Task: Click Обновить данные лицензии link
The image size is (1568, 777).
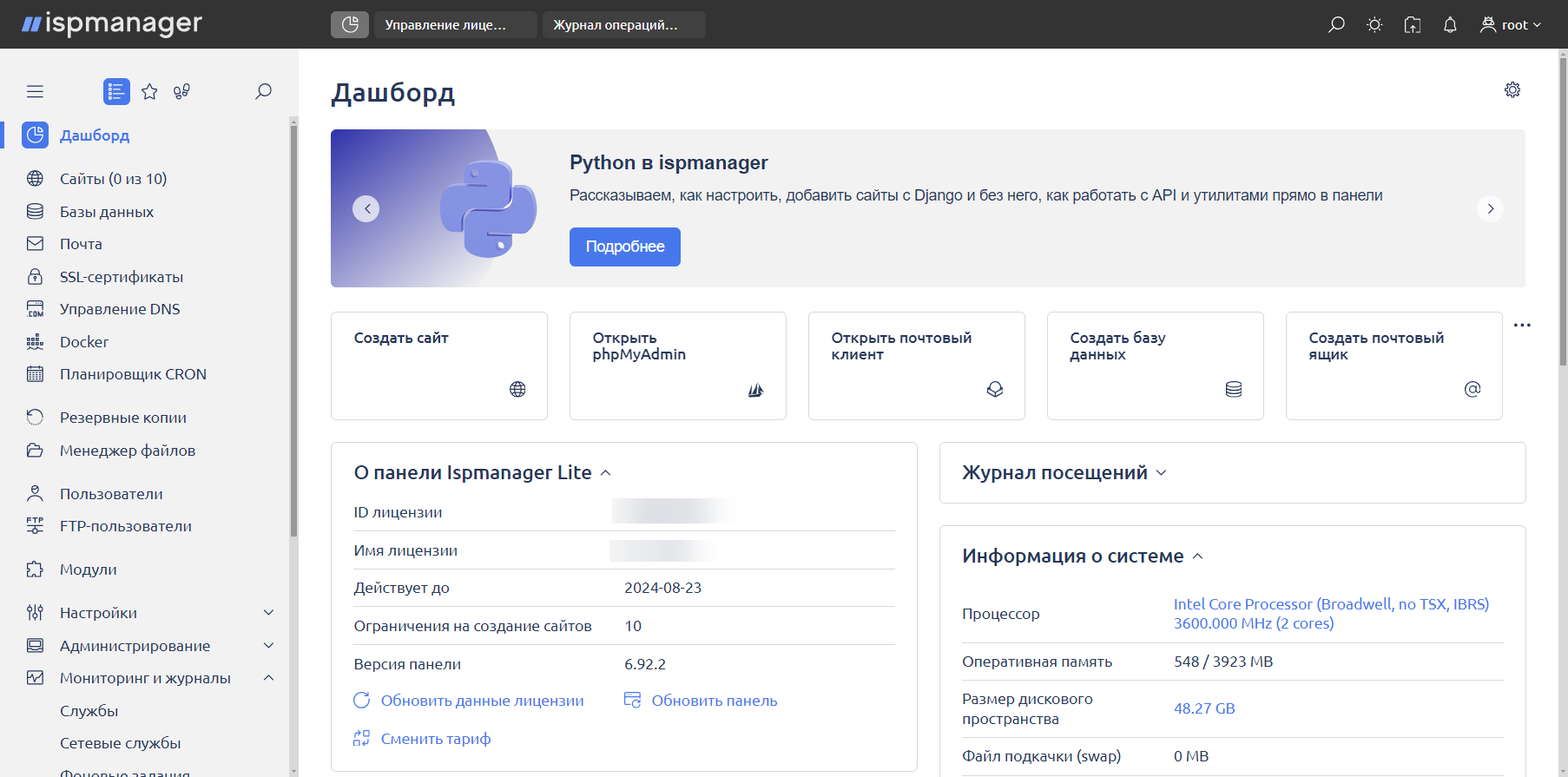Action: [469, 701]
